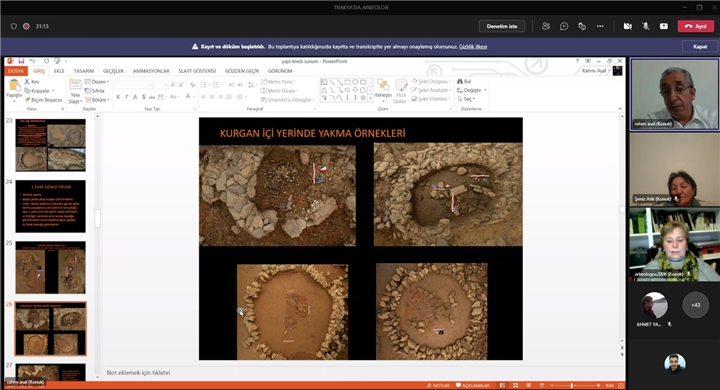Click the undo icon in quick access toolbar
The width and height of the screenshot is (720, 390).
(32, 61)
